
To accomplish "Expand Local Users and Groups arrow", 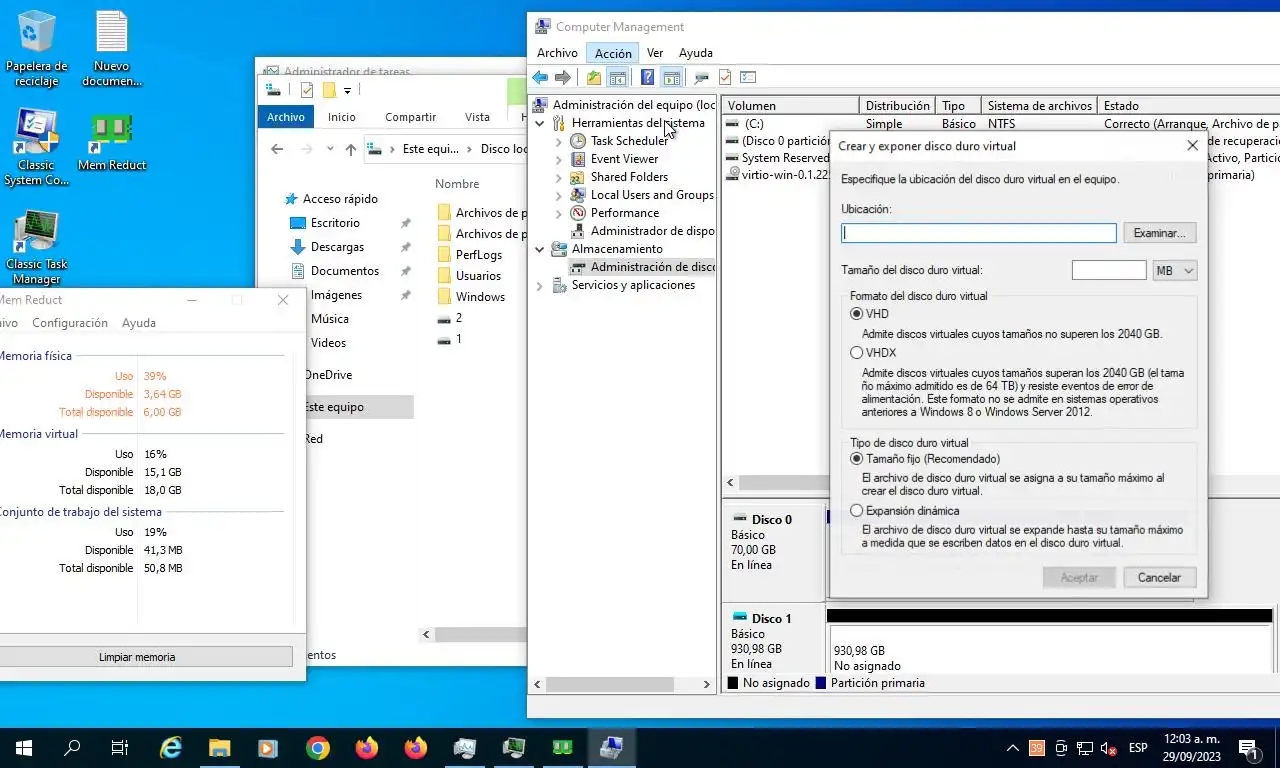I will (559, 195).
